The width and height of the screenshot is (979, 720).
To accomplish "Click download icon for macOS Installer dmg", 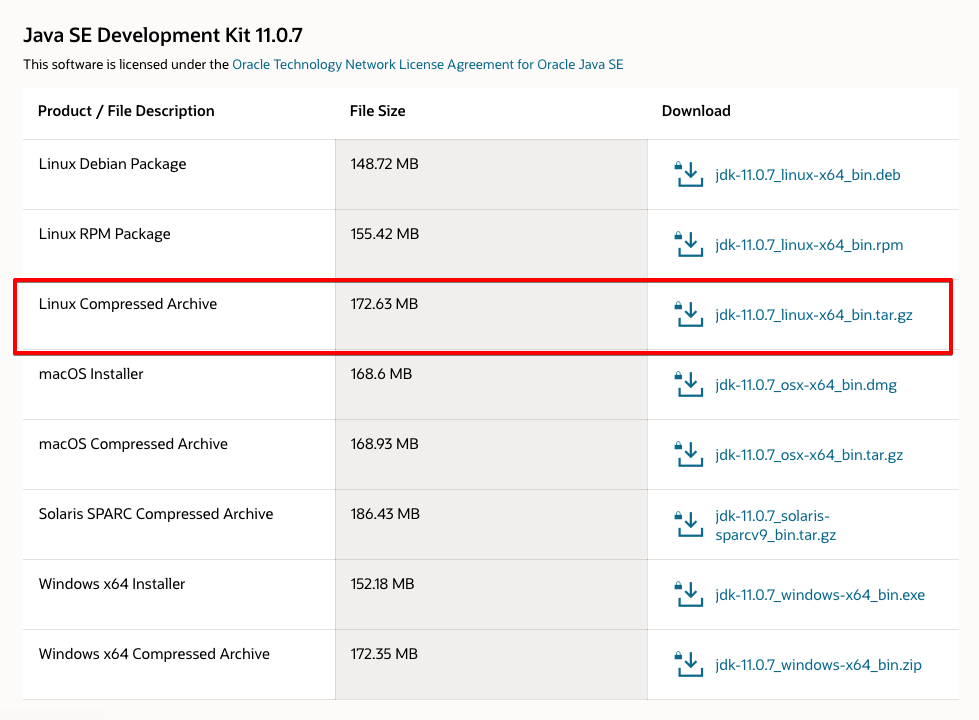I will coord(689,384).
